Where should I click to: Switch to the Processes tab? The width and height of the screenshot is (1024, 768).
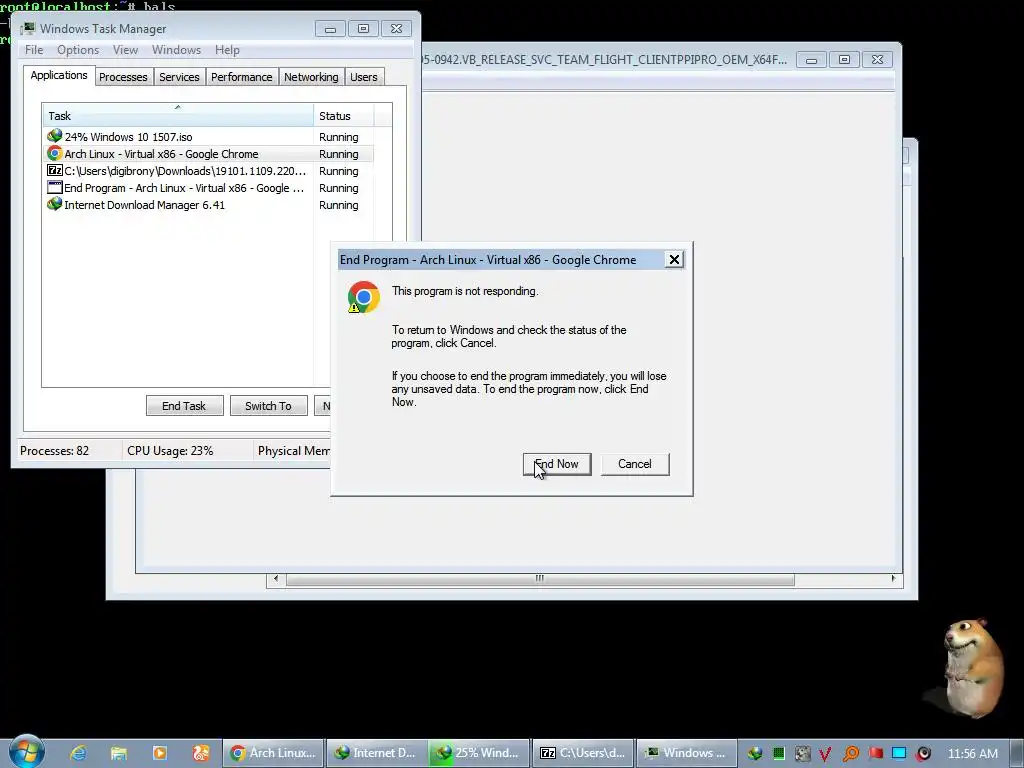coord(123,77)
